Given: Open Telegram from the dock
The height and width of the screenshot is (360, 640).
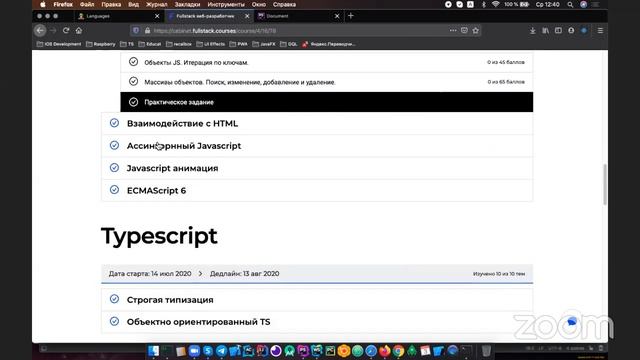Looking at the screenshot, I should pos(221,351).
